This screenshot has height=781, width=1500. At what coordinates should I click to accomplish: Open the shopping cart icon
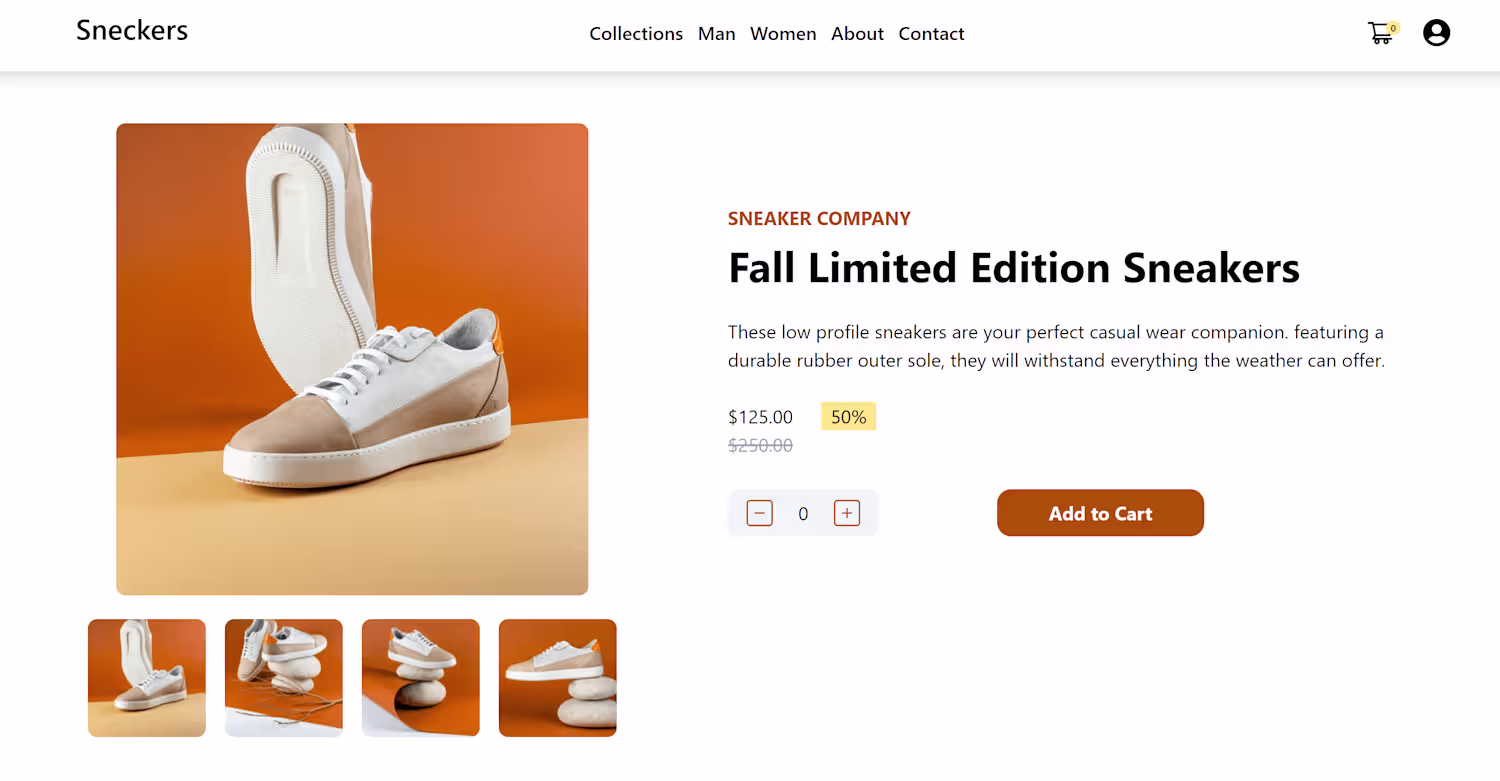click(1379, 34)
